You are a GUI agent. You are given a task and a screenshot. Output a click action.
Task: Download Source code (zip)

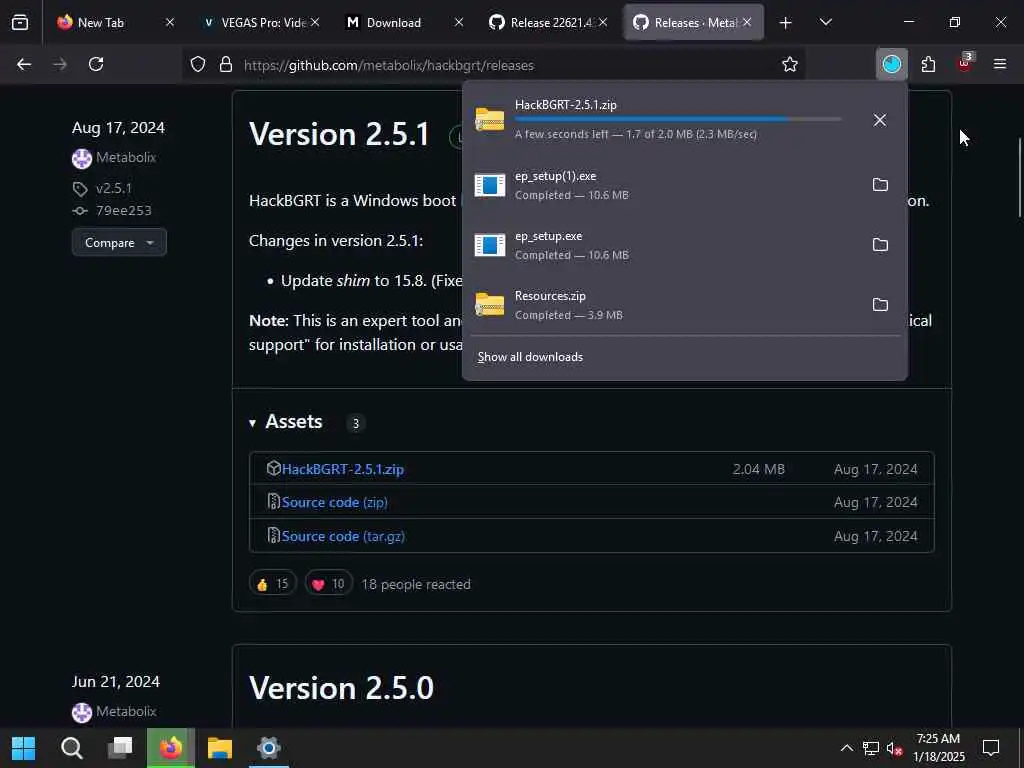tap(334, 502)
